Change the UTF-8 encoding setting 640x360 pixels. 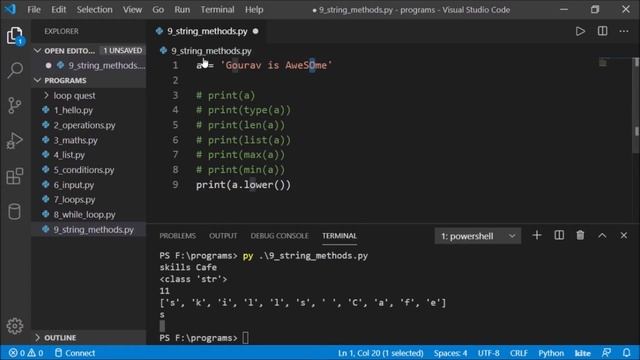(x=488, y=353)
